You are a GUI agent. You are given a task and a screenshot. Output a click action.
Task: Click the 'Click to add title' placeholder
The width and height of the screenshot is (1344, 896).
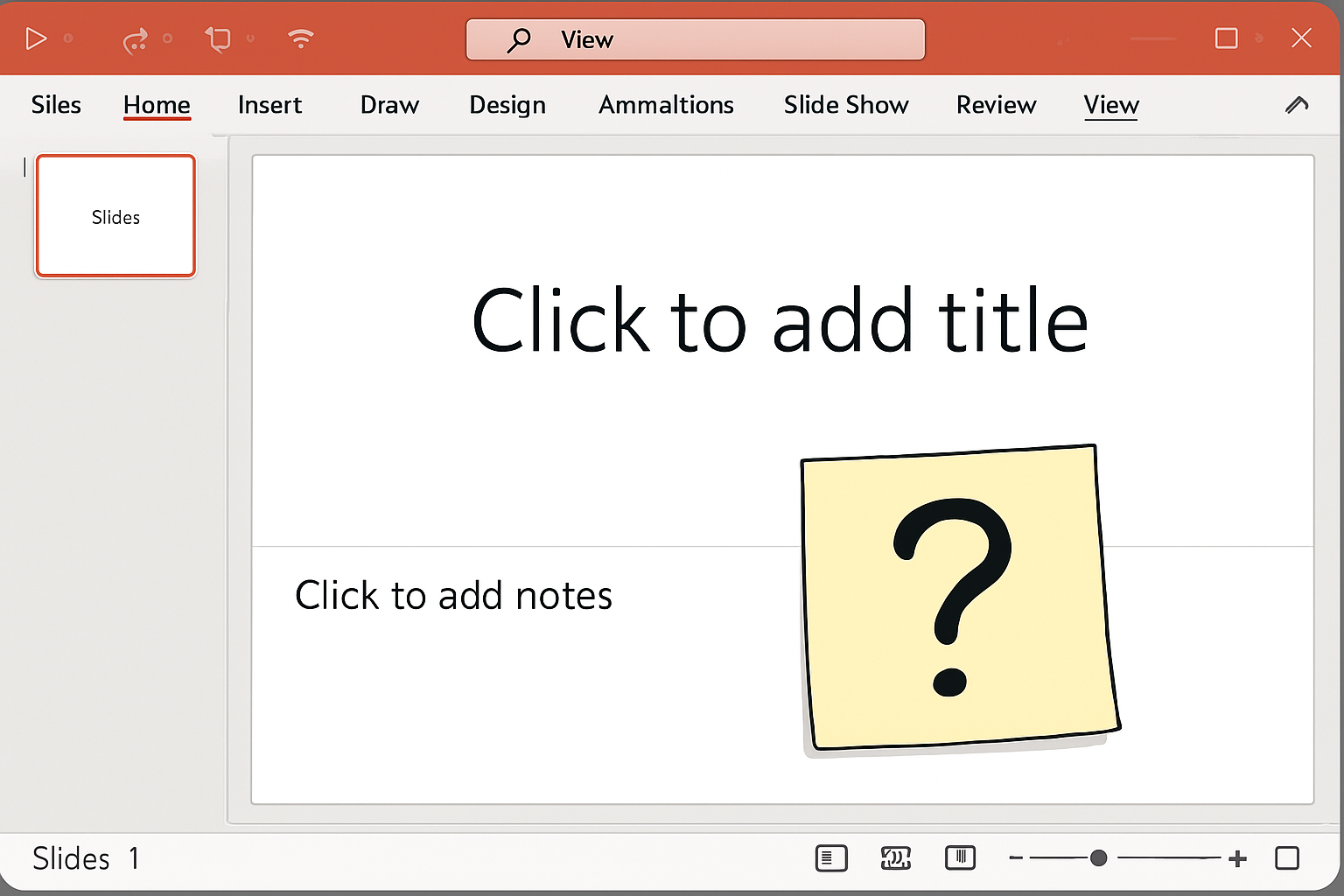pos(779,320)
